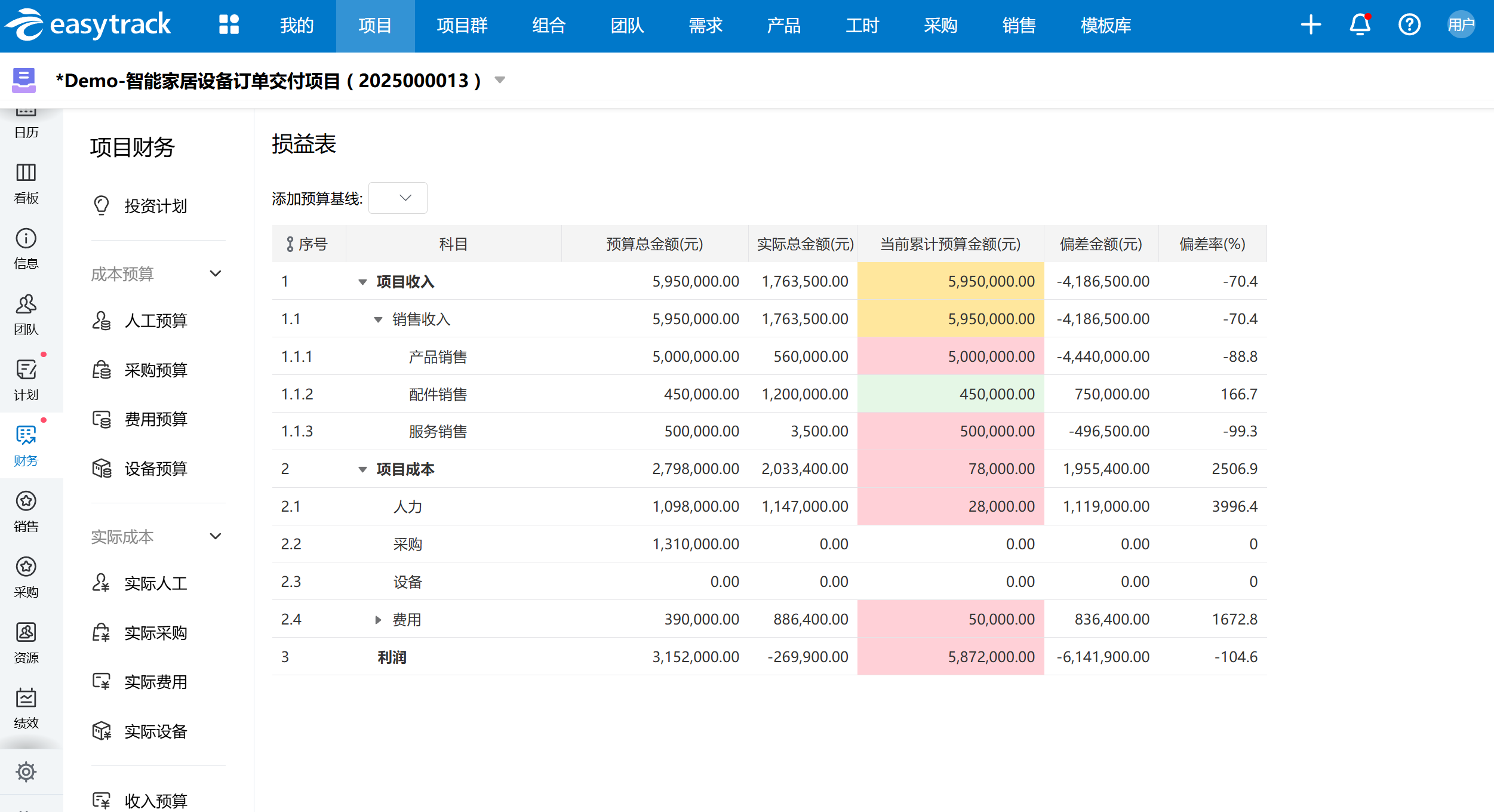Open the 模板库 top menu
1494x812 pixels.
tap(1105, 25)
